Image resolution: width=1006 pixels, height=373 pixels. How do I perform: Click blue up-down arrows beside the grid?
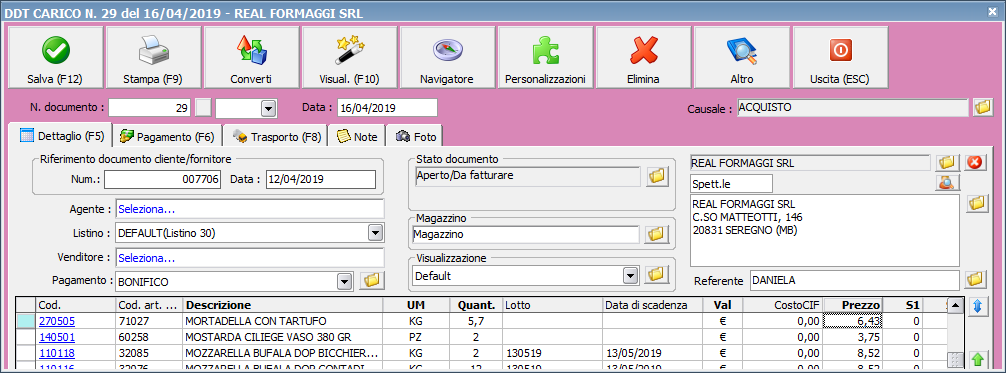(x=977, y=306)
